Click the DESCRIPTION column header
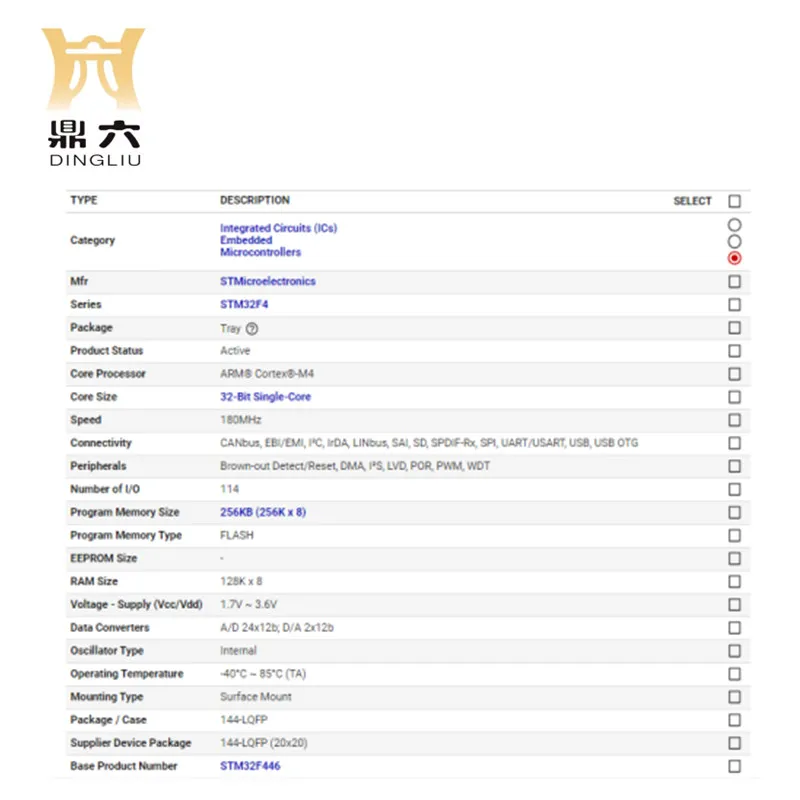The height and width of the screenshot is (800, 800). point(255,200)
